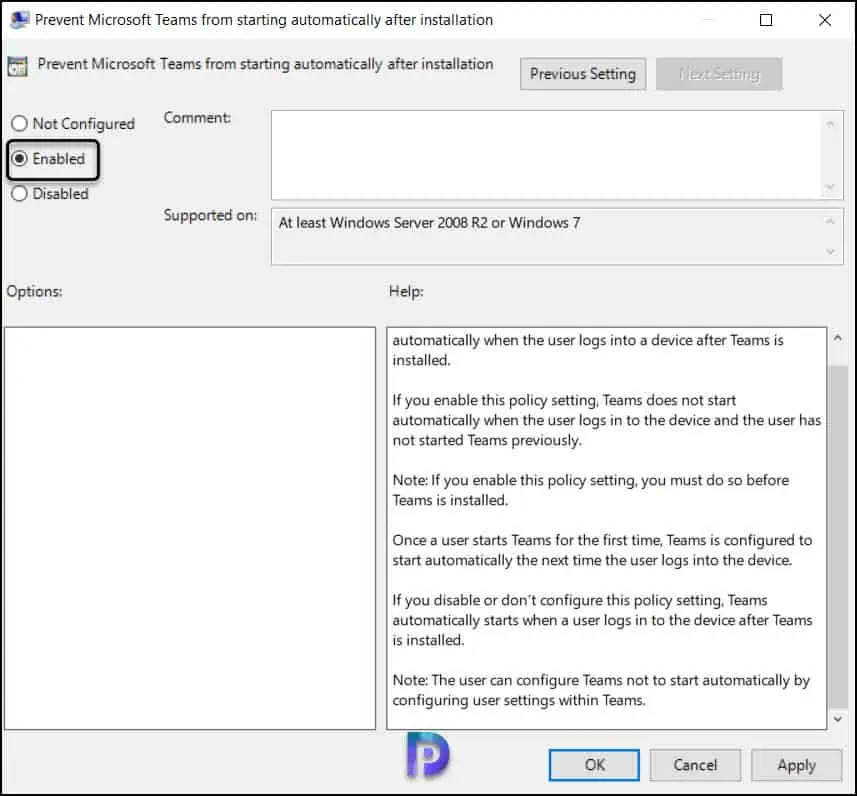
Task: Click the Help pane scroll down arrow
Action: coord(838,719)
